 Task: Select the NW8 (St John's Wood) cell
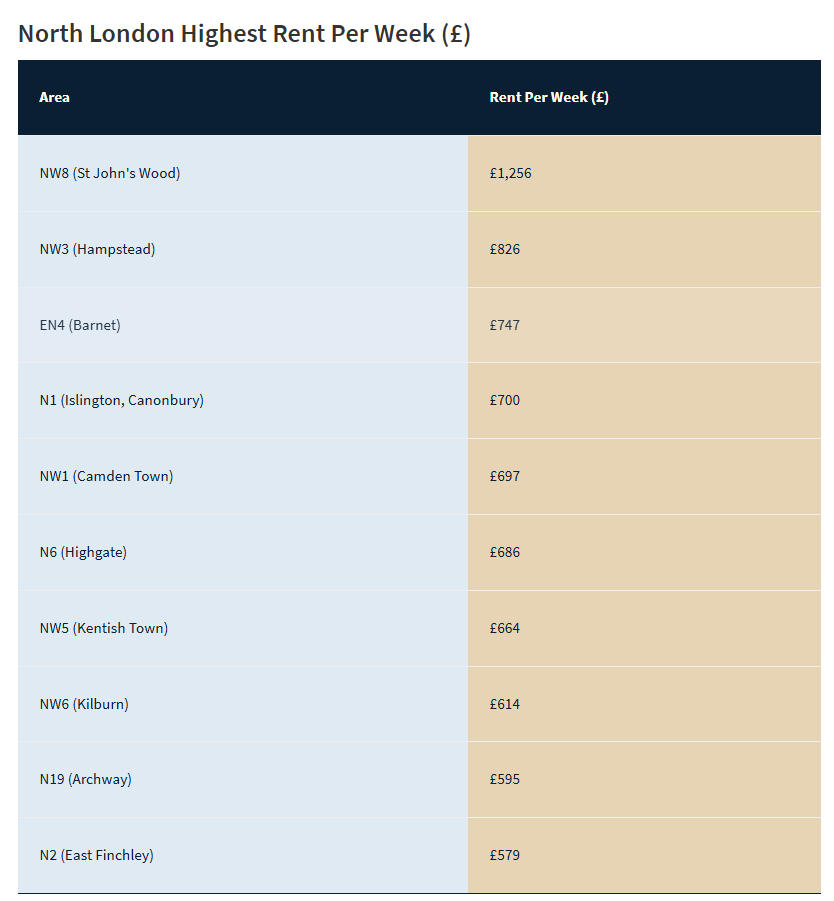(x=243, y=173)
